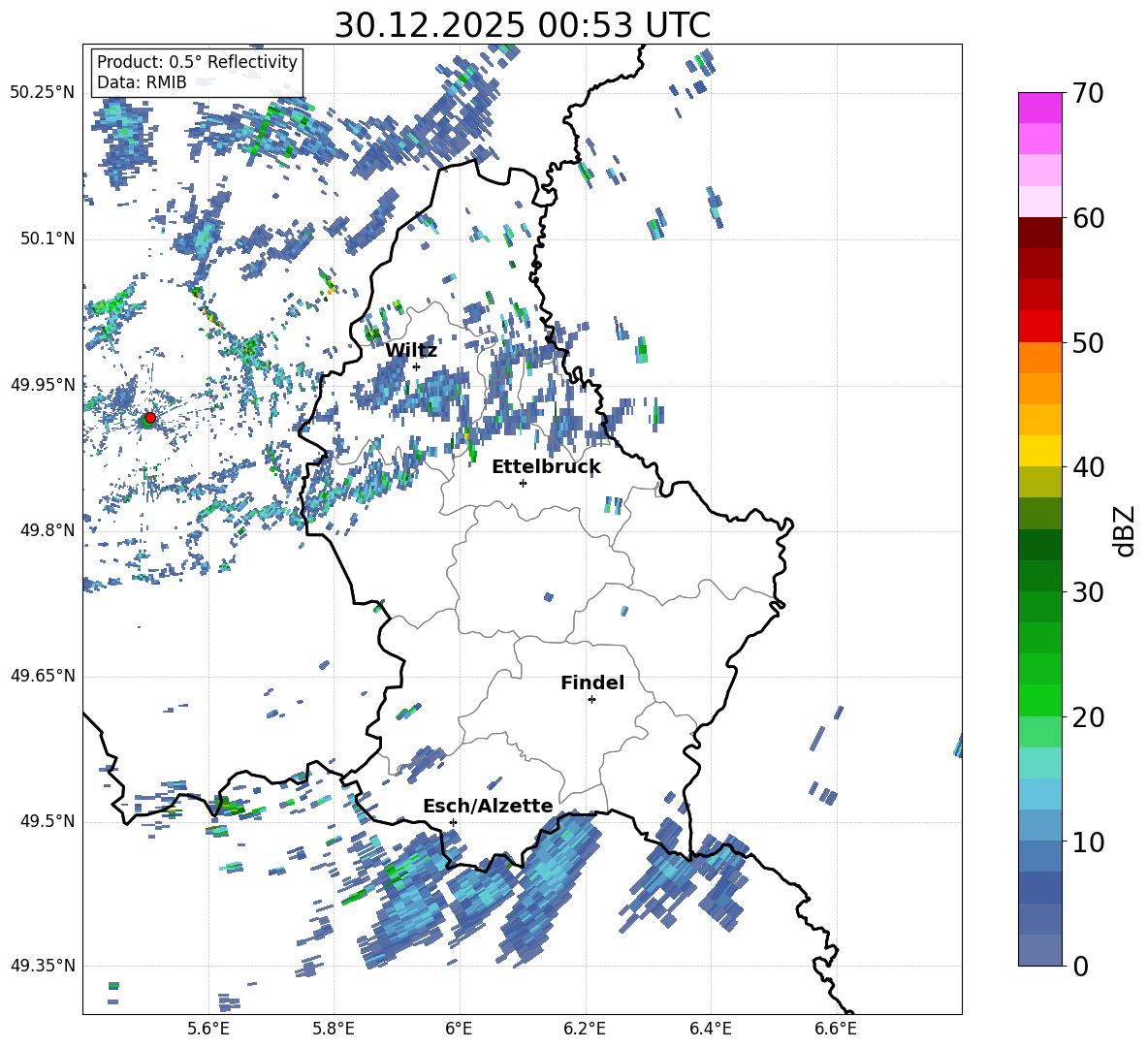Click the 'Data: RMIB' text
This screenshot has width=1148, height=1048.
[x=142, y=82]
